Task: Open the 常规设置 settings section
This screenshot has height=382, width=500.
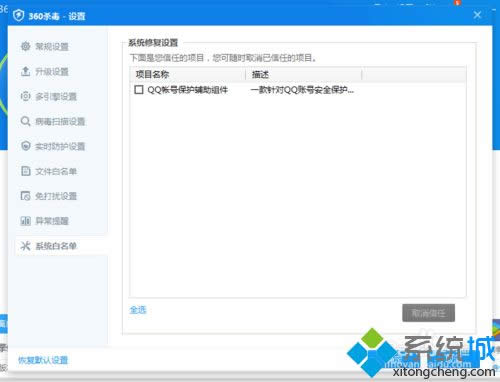Action: [x=52, y=46]
